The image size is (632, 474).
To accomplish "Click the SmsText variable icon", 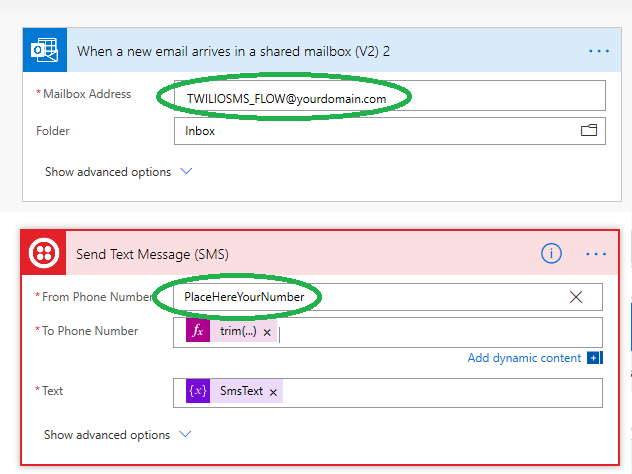I will pyautogui.click(x=198, y=391).
